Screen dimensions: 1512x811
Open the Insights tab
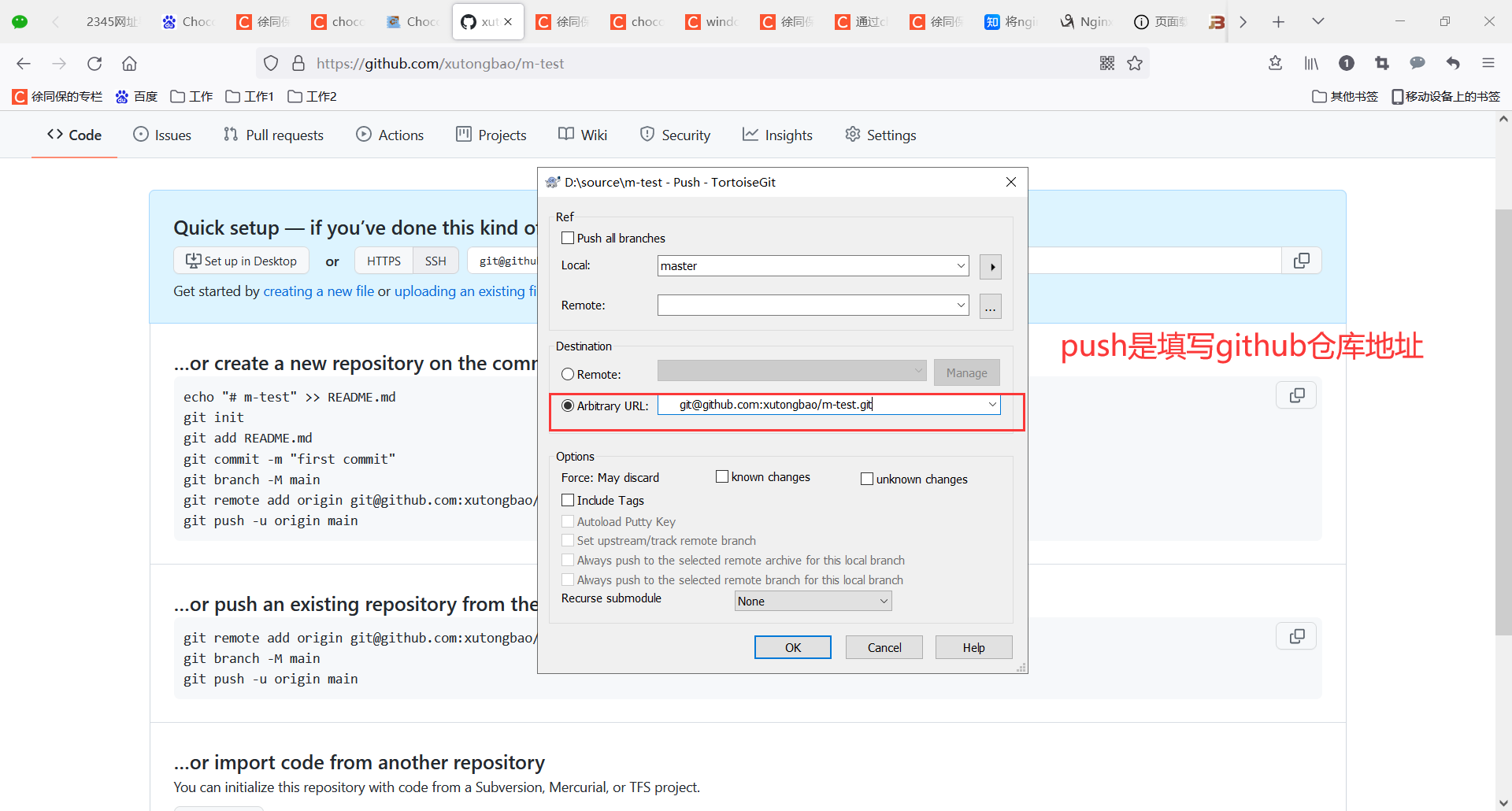click(777, 135)
